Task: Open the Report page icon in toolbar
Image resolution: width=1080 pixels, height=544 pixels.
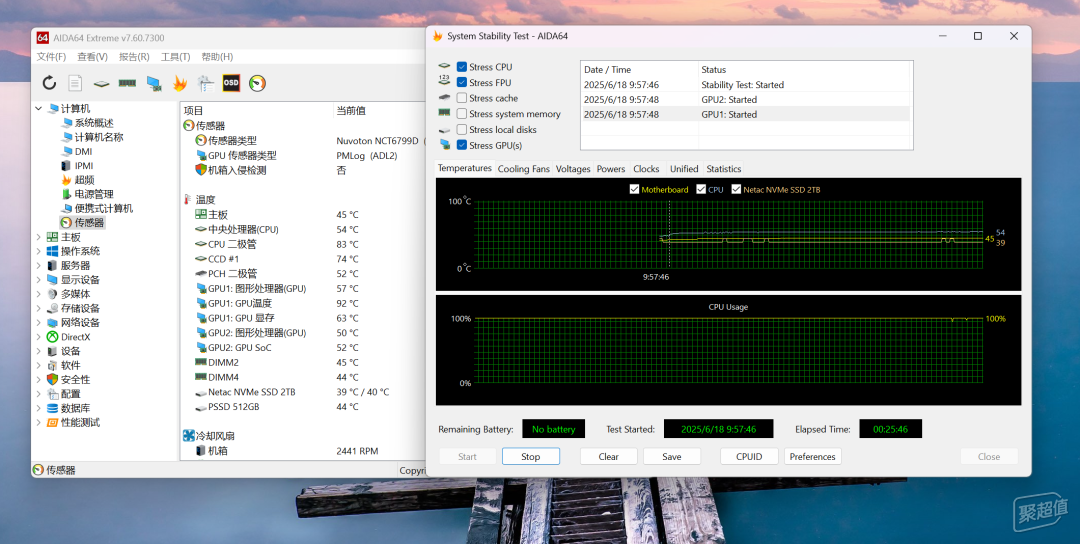Action: pyautogui.click(x=75, y=83)
